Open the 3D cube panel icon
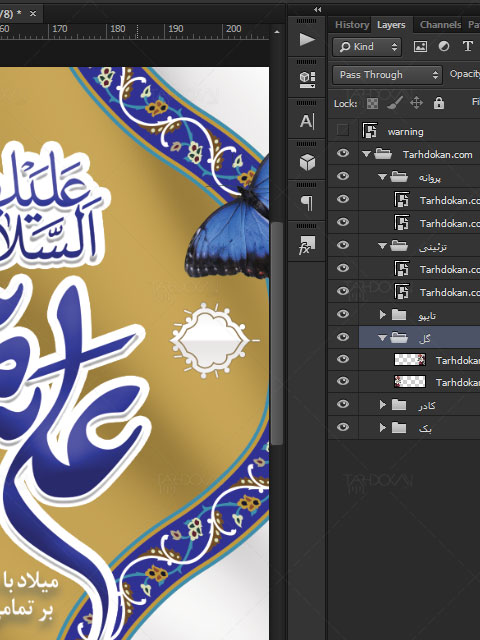480x640 pixels. tap(307, 162)
